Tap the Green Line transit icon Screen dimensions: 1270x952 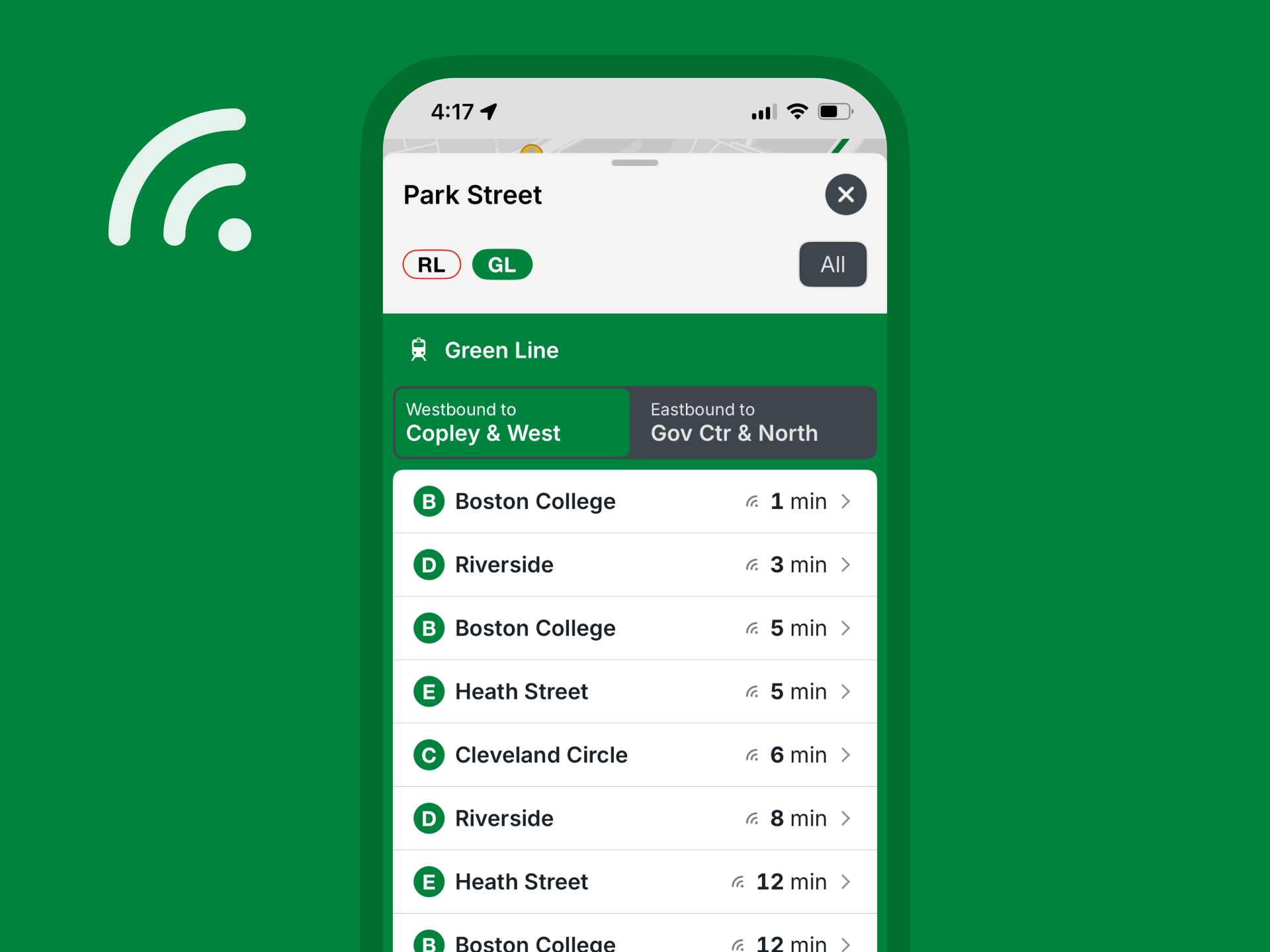click(419, 350)
